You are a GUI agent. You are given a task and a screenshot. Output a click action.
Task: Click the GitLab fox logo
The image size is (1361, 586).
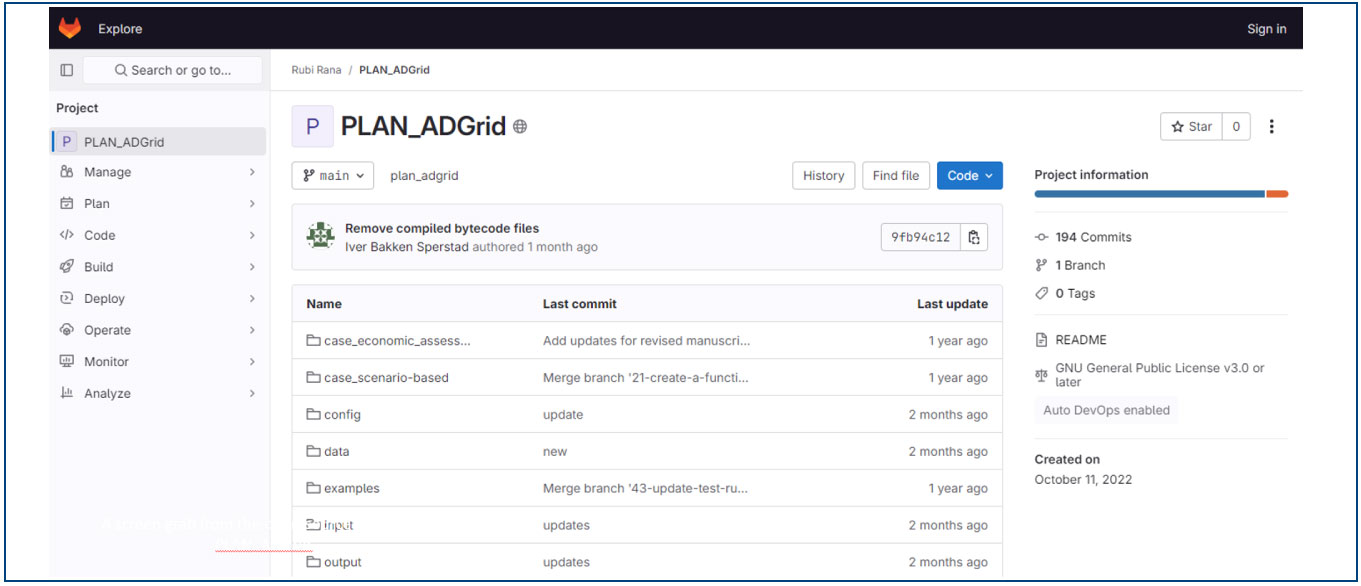pyautogui.click(x=70, y=29)
